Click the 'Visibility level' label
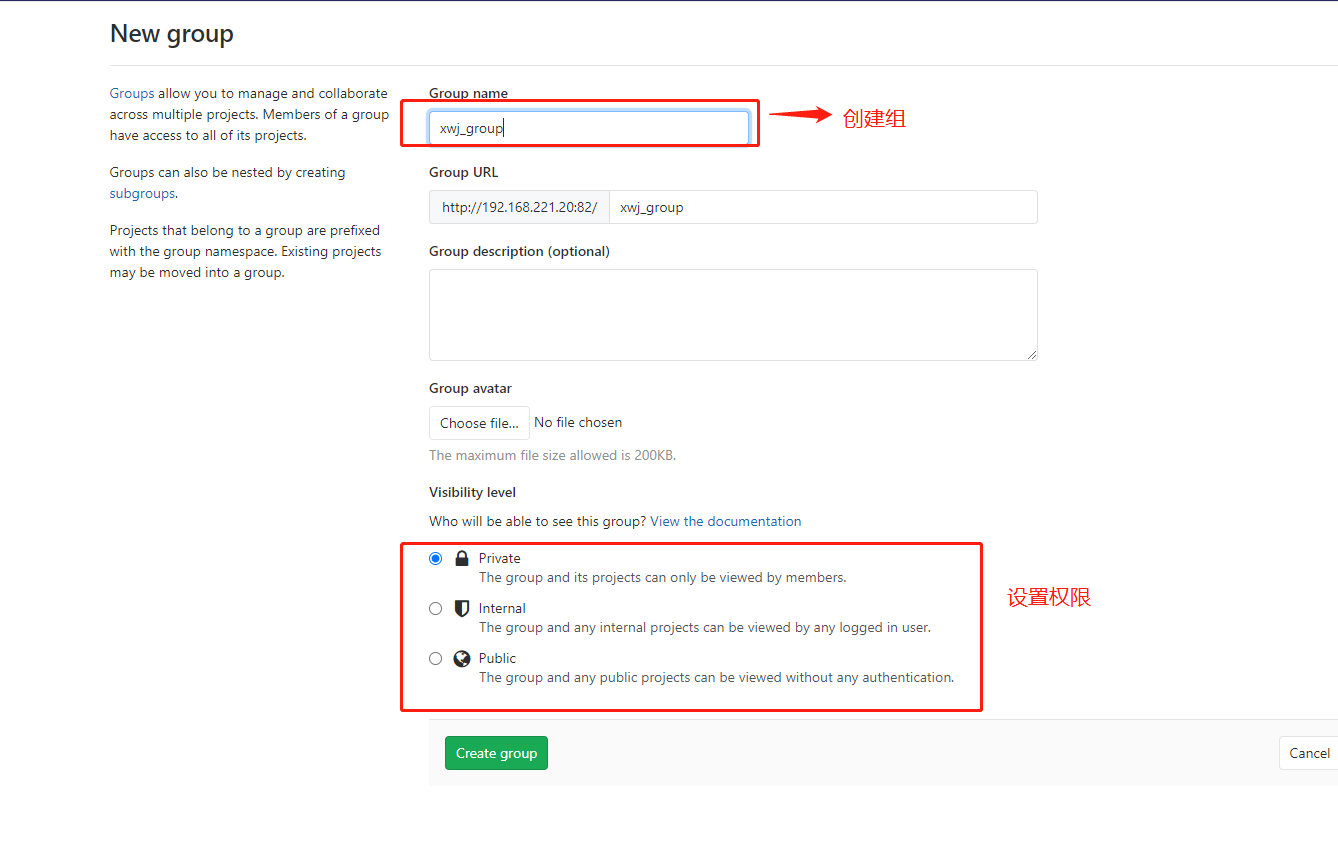 pos(472,492)
